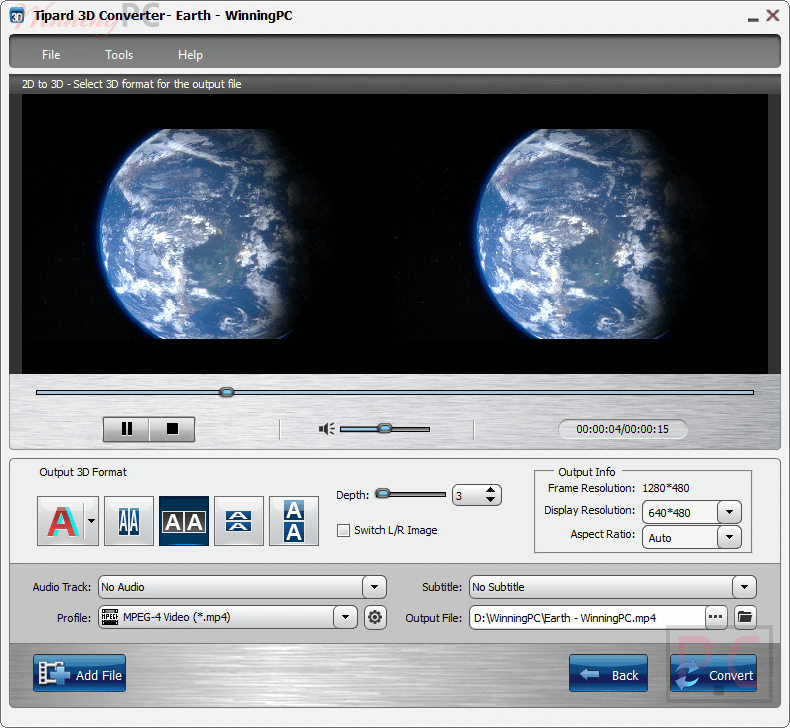Choose Top and Bottom half-height format

coord(239,521)
